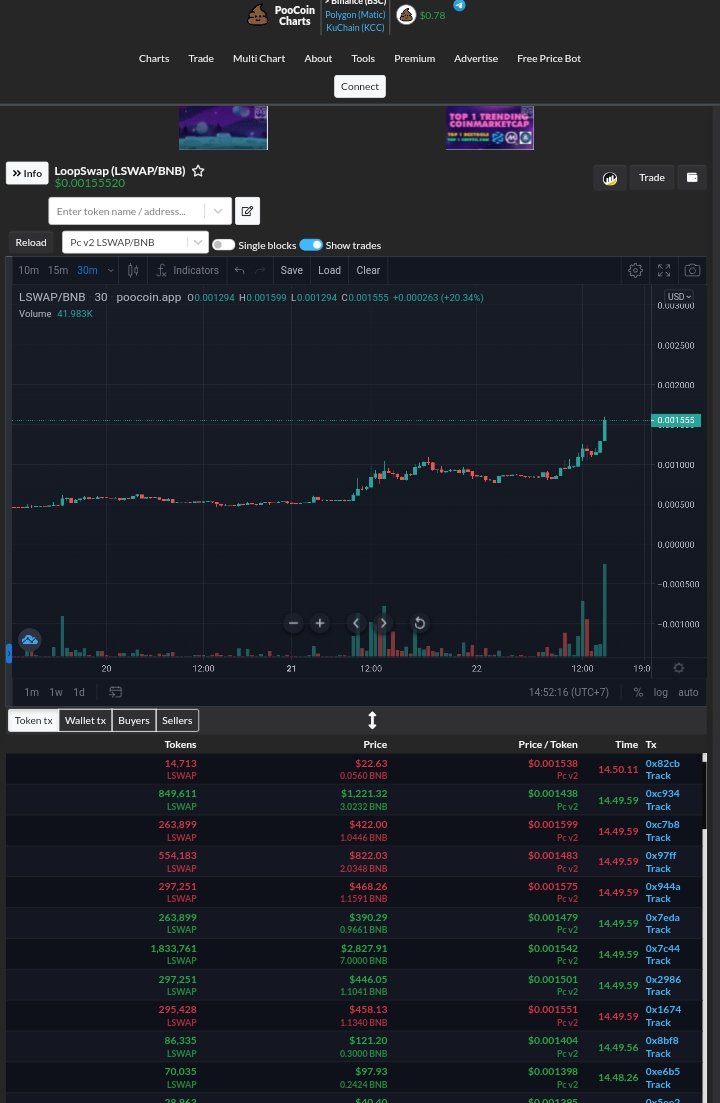Click the Connect wallet button
The height and width of the screenshot is (1103, 720).
click(360, 87)
